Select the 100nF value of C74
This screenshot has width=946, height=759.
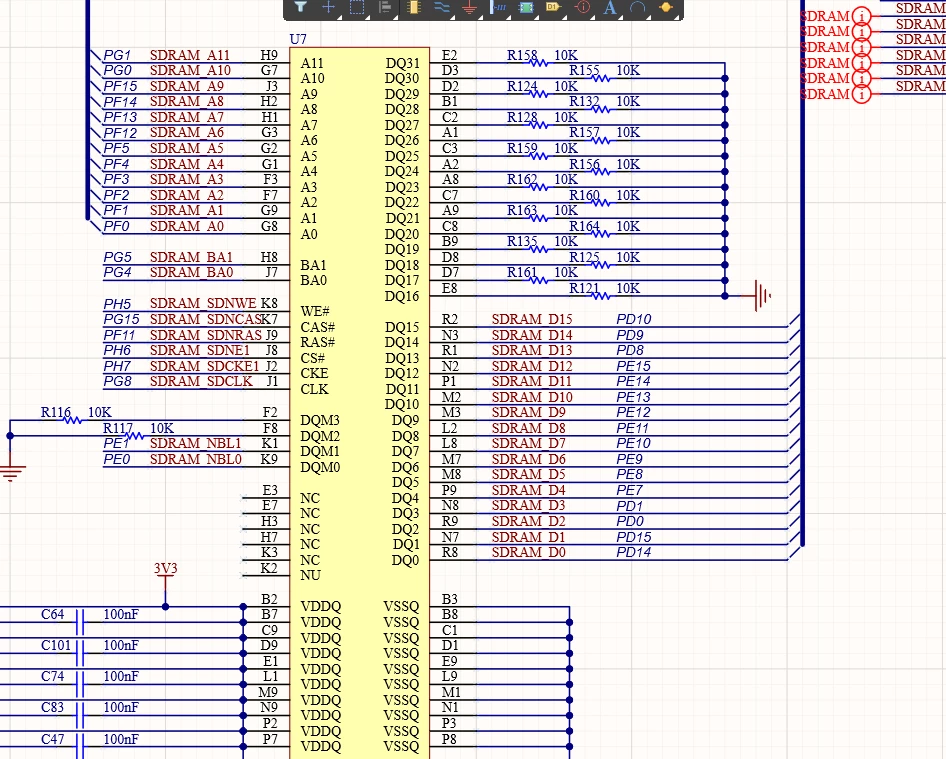pos(121,676)
